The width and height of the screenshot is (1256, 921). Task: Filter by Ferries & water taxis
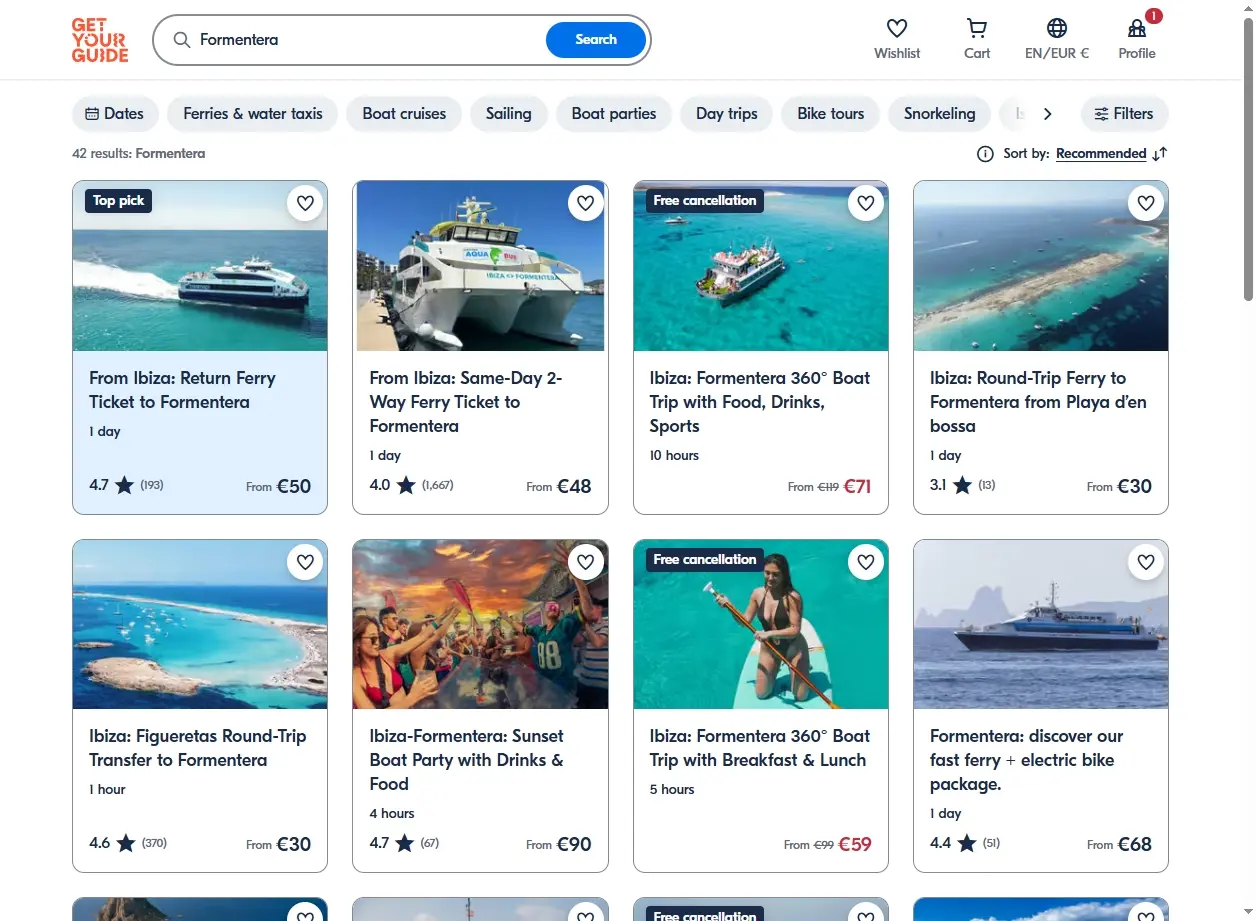point(253,114)
